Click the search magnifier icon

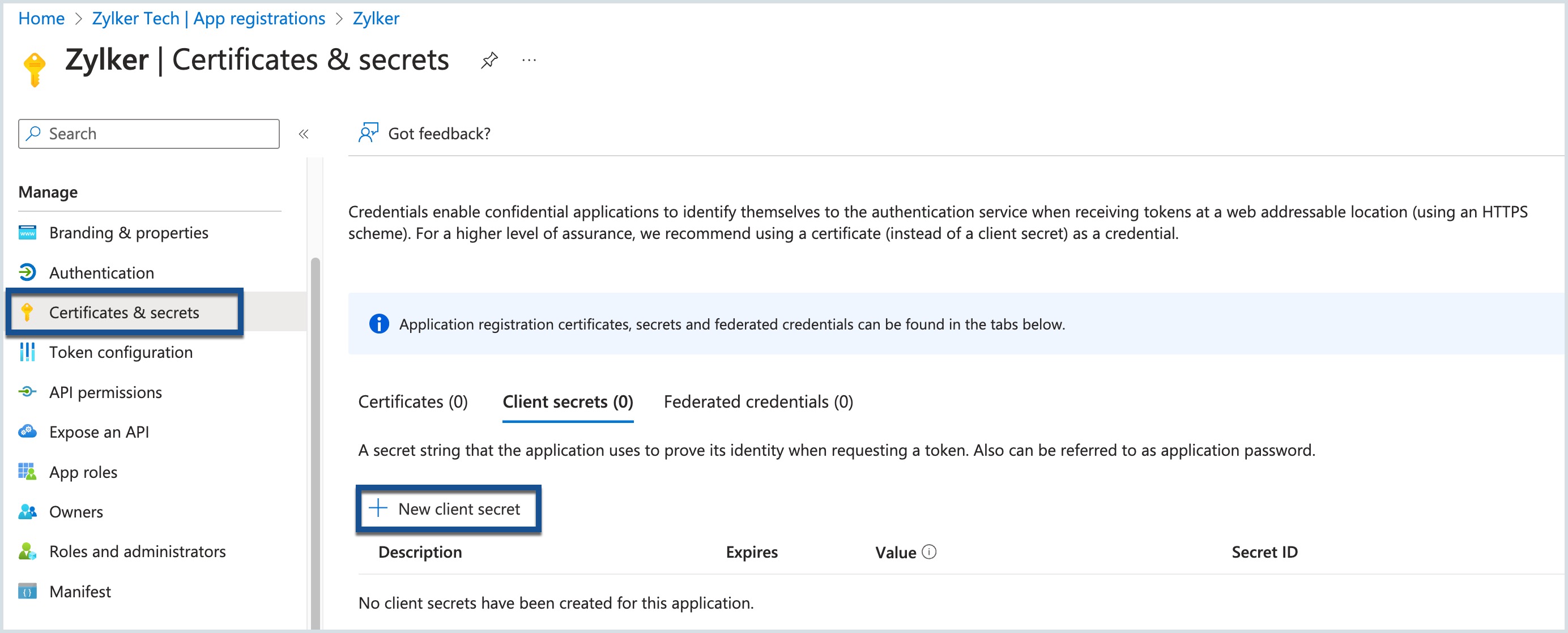tap(33, 132)
